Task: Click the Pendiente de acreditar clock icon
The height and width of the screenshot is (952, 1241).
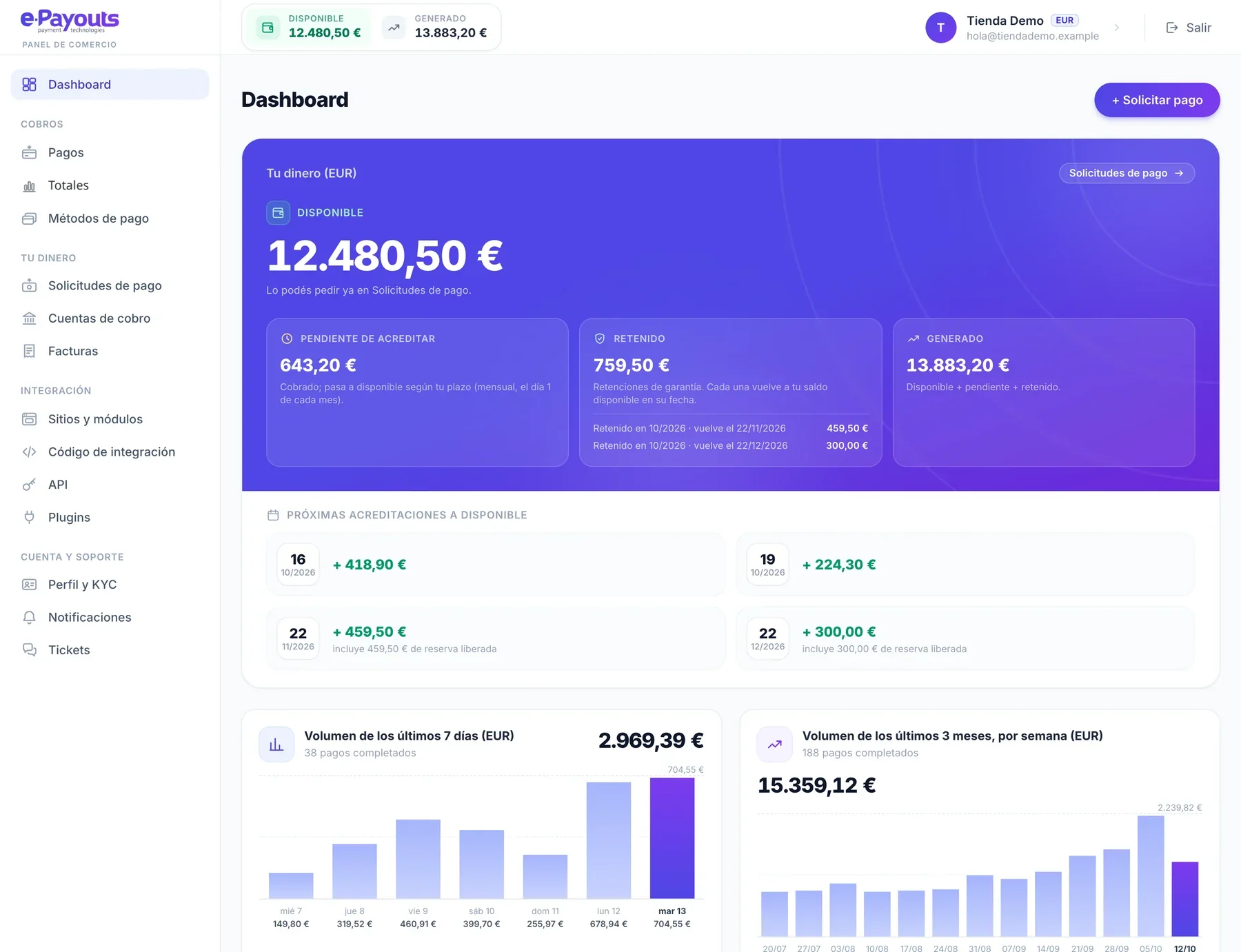Action: tap(287, 338)
